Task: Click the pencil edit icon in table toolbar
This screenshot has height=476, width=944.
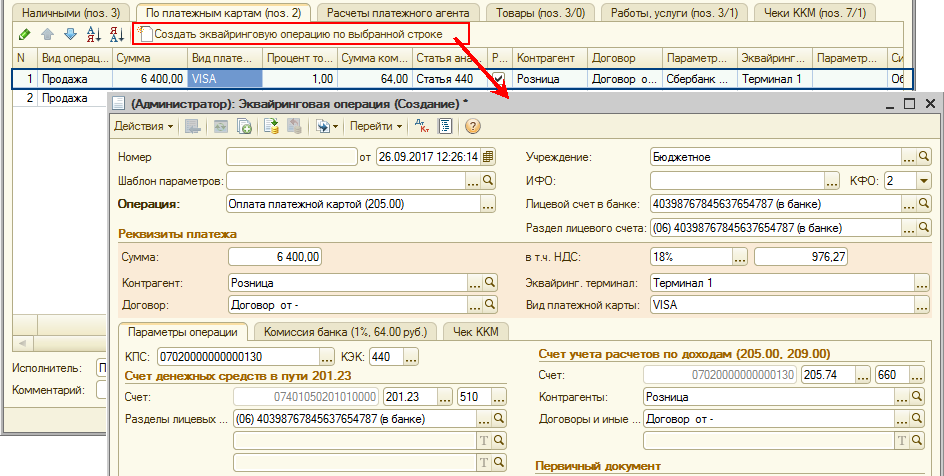Action: 24,34
